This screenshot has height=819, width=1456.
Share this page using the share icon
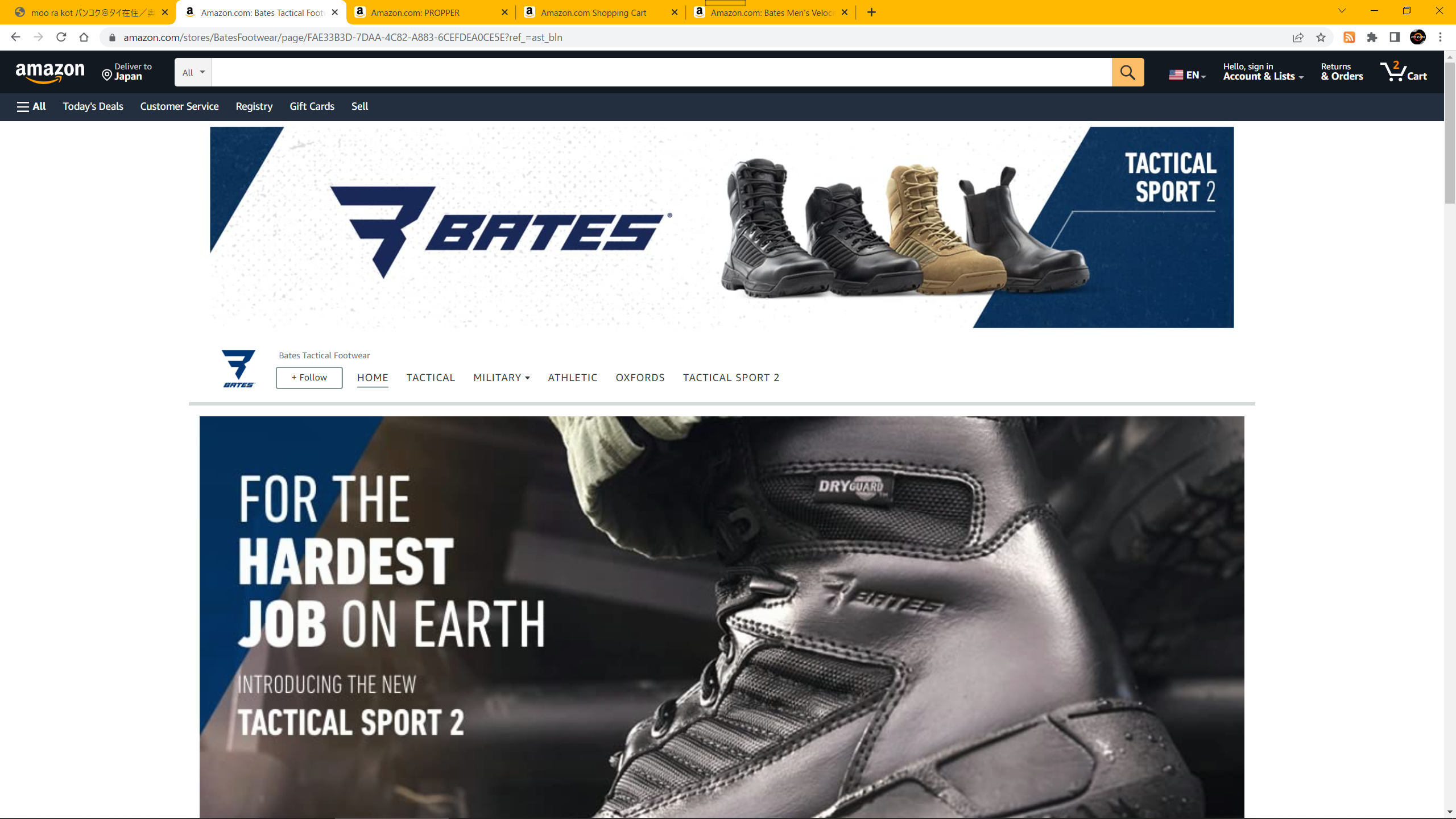[x=1298, y=38]
